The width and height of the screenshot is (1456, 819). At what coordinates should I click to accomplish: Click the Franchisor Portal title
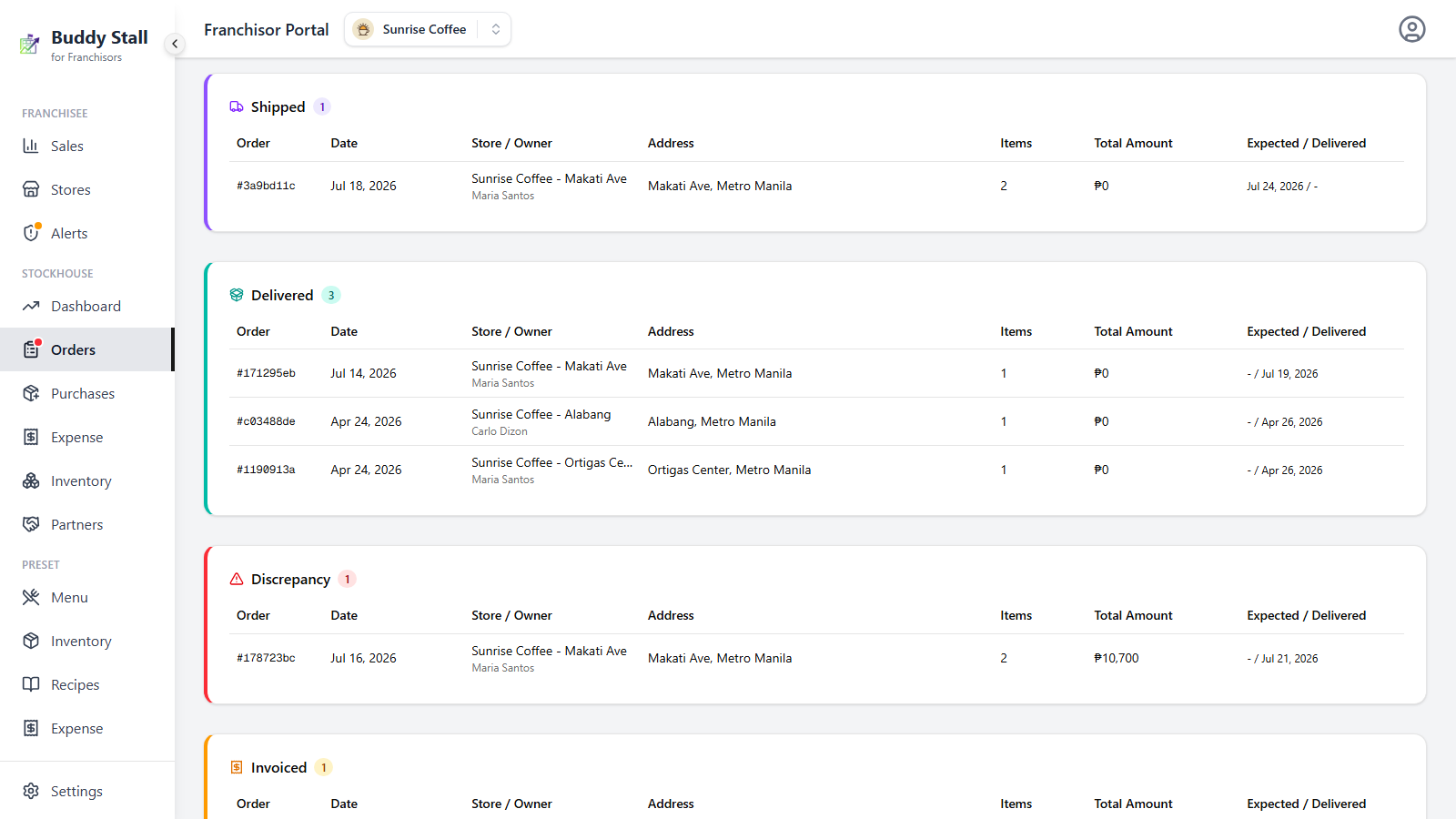[x=267, y=29]
